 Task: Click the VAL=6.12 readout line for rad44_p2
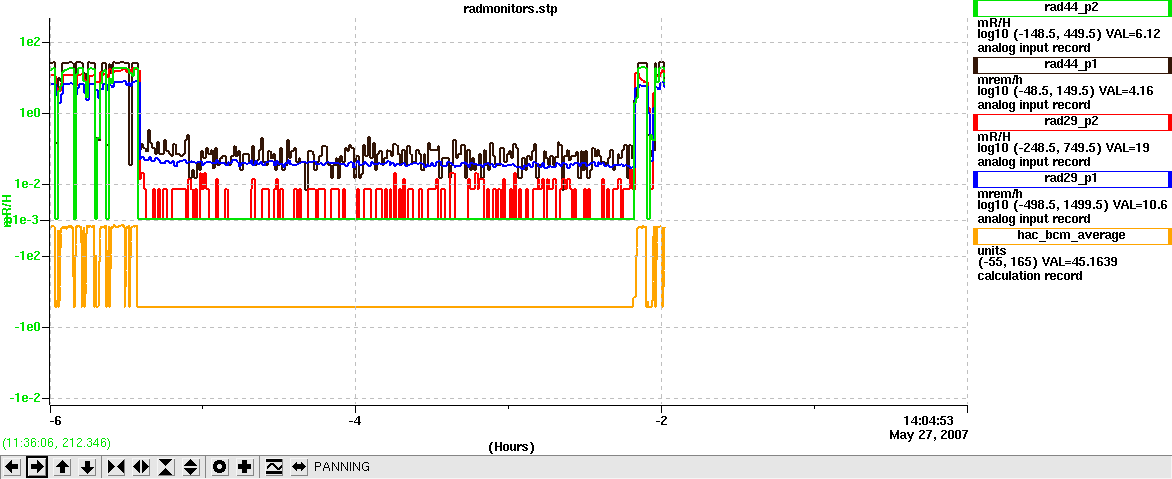[1069, 34]
